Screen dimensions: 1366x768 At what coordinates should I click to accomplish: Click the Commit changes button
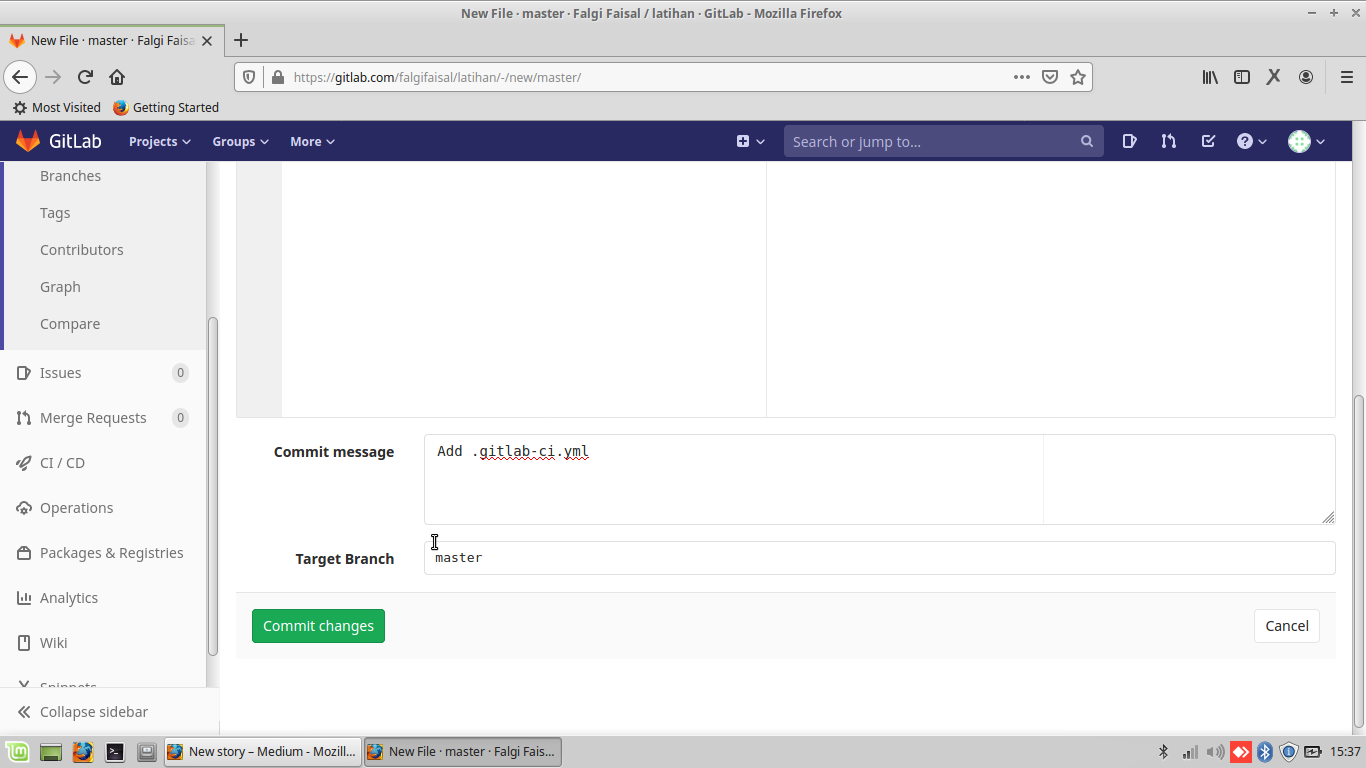[x=318, y=625]
